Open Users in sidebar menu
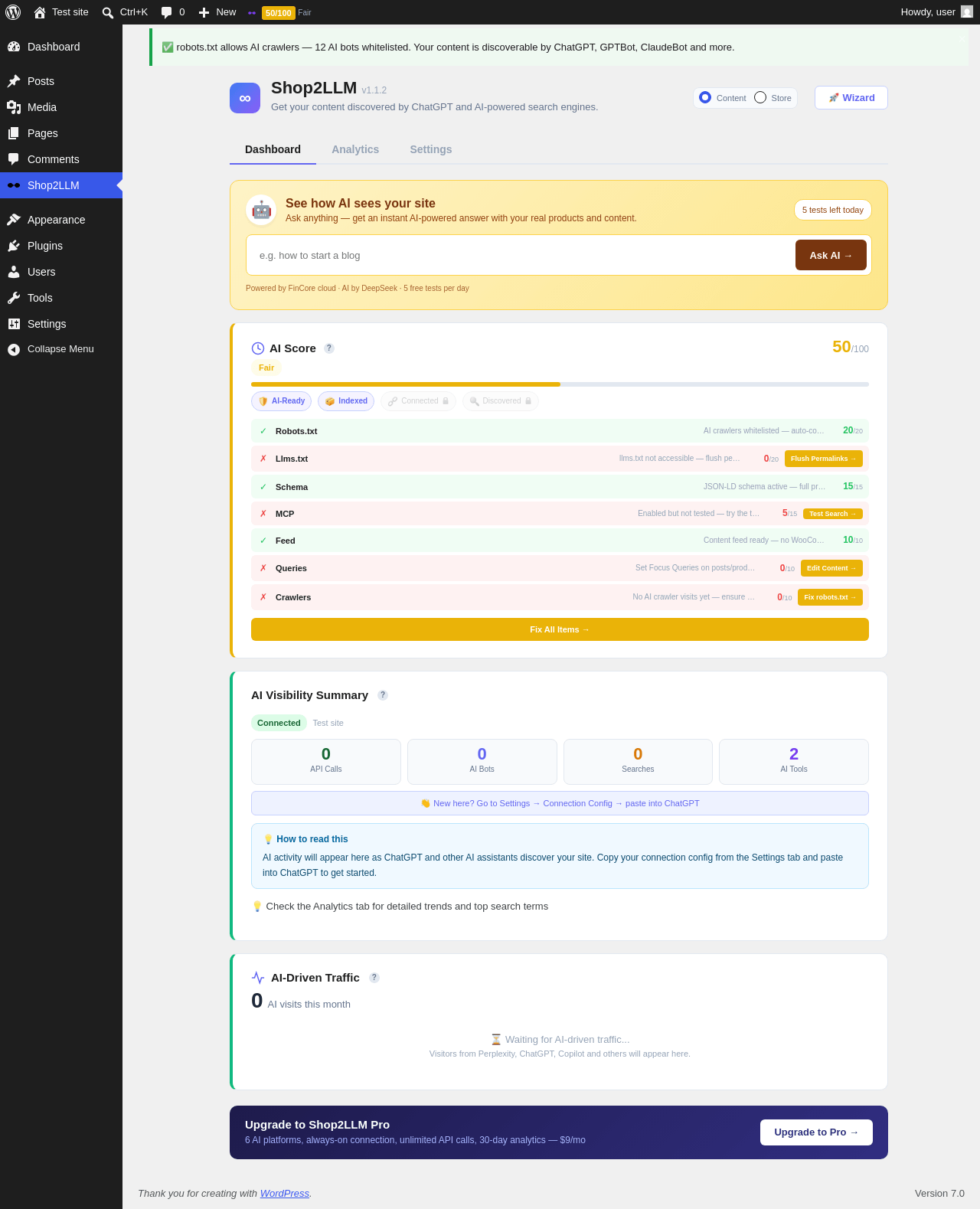 (x=61, y=272)
